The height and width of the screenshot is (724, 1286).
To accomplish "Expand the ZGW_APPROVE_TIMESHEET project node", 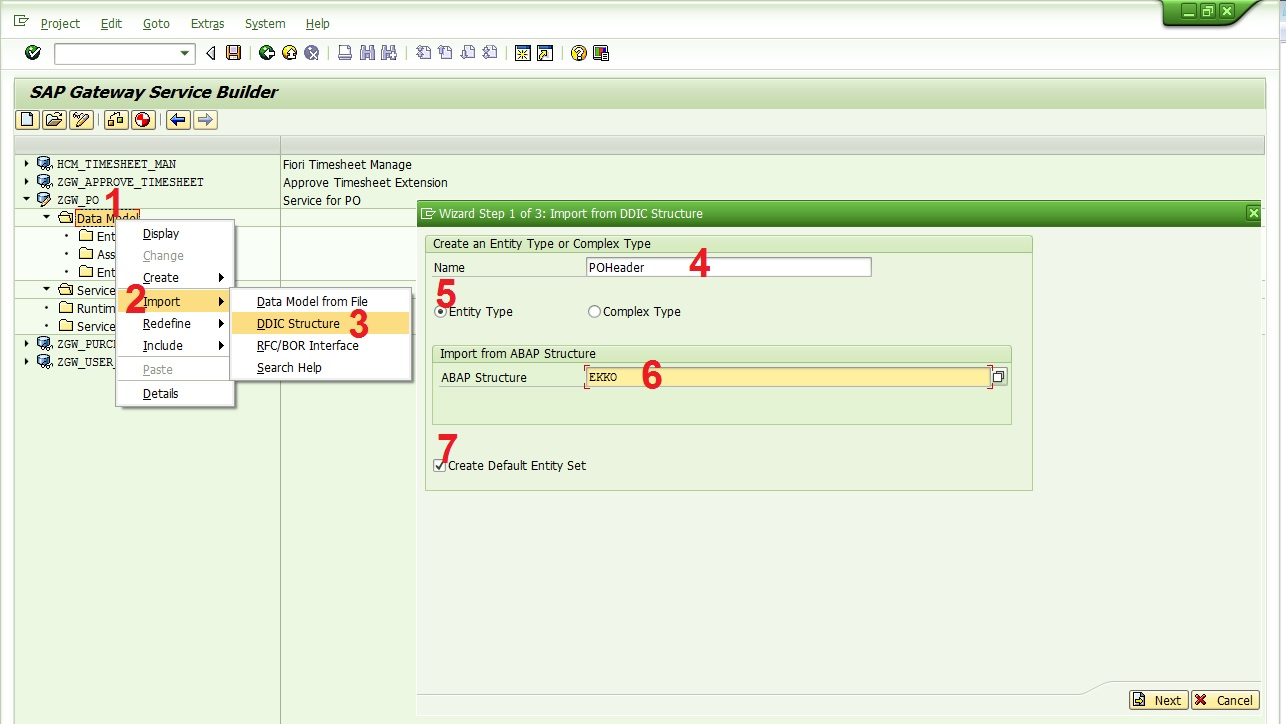I will click(25, 182).
